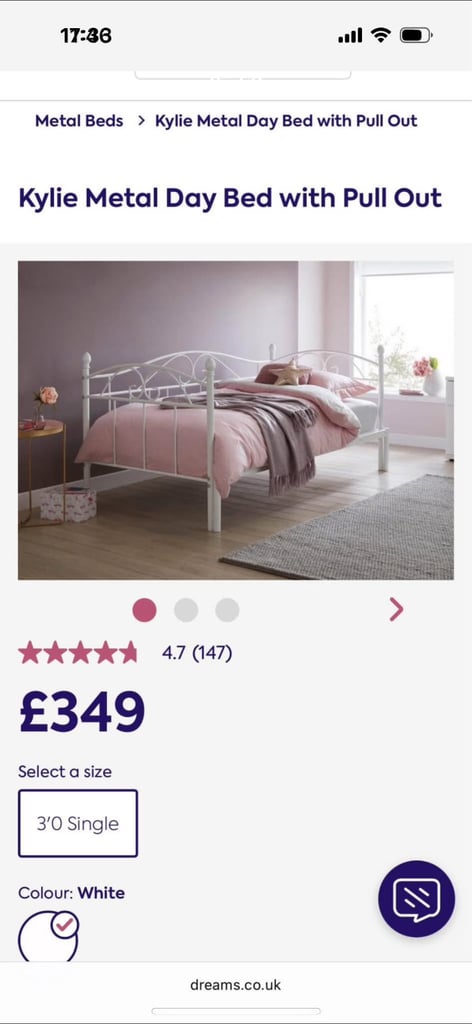Click the breadcrumb chevron separator
Viewport: 472px width, 1024px height.
click(141, 121)
